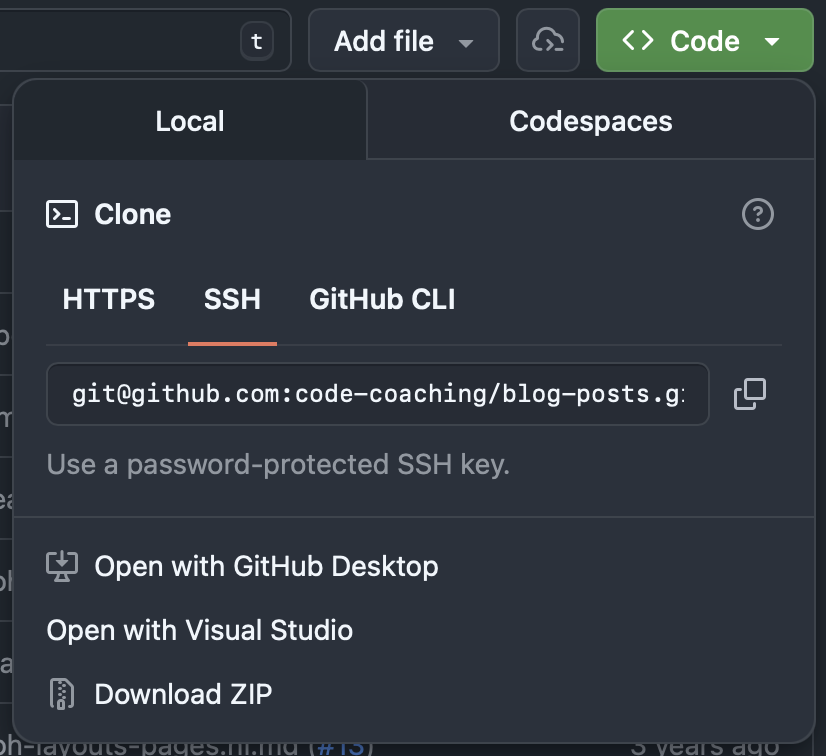Download ZIP of the repository

(183, 694)
